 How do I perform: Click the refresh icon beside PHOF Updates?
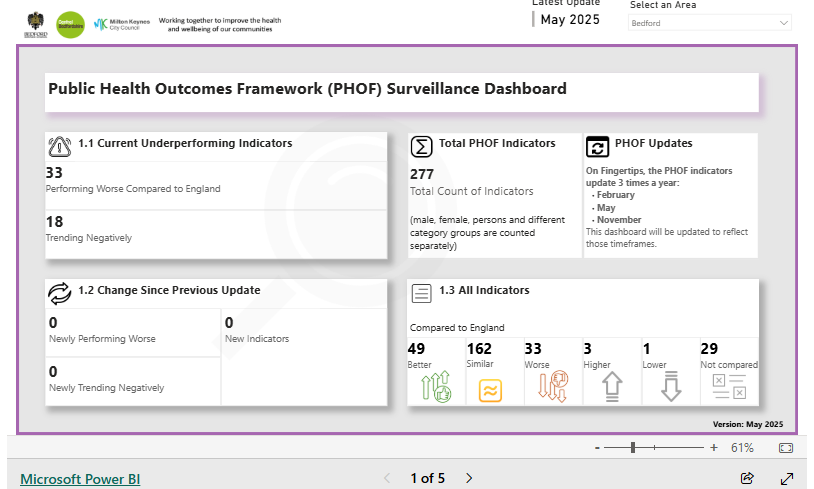coord(598,146)
